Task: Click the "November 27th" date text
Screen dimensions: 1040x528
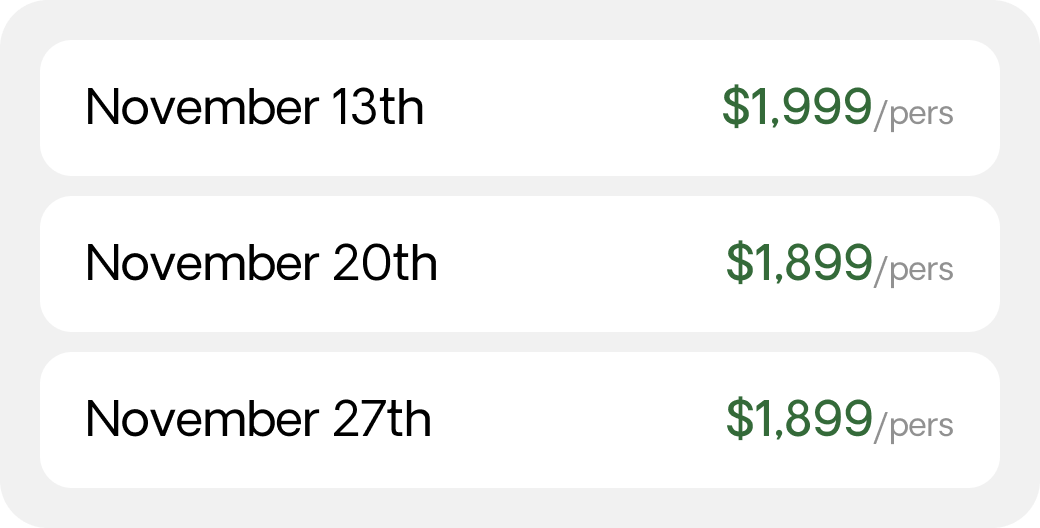Action: 259,419
